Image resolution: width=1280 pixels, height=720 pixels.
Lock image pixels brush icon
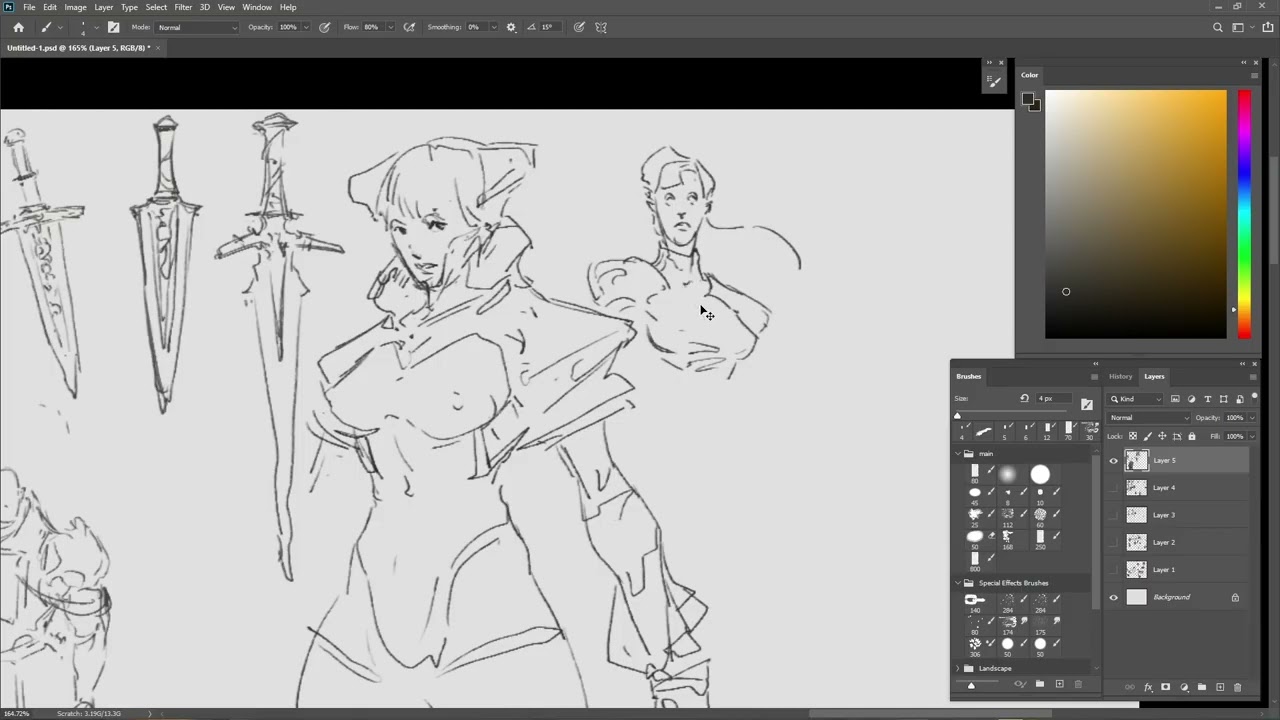click(1147, 436)
